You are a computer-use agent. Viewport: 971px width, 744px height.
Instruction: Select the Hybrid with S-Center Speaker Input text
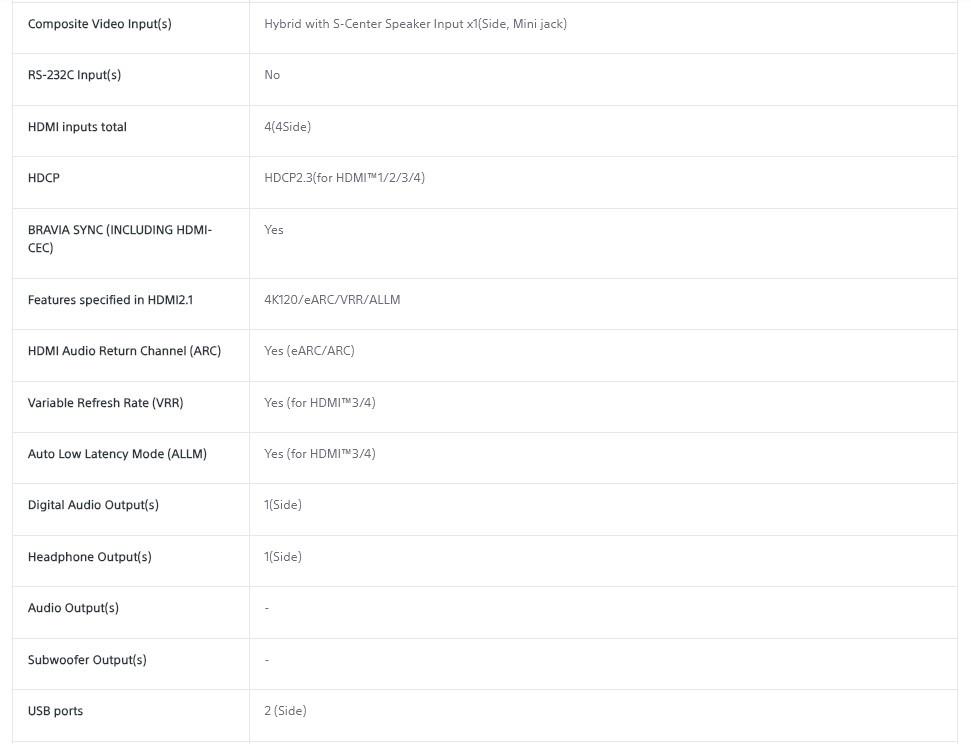pos(364,24)
